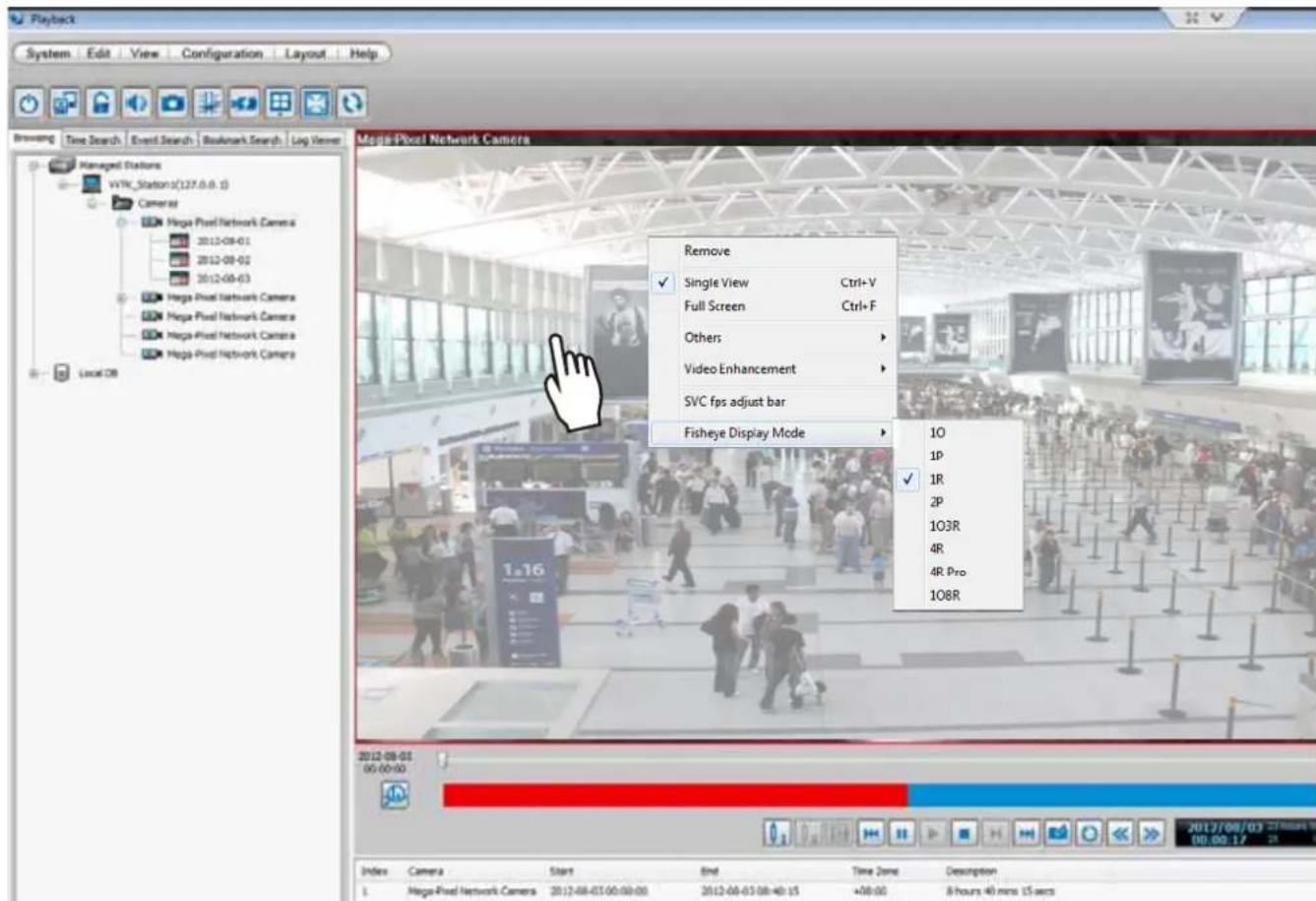The height and width of the screenshot is (901, 1316).
Task: Open the Configuration menu
Action: coord(221,53)
